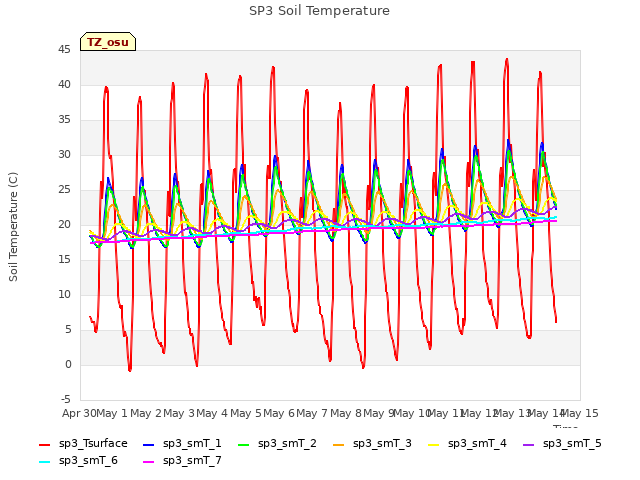
Task: Click the May 15 x-axis tick label
Action: coord(580,413)
